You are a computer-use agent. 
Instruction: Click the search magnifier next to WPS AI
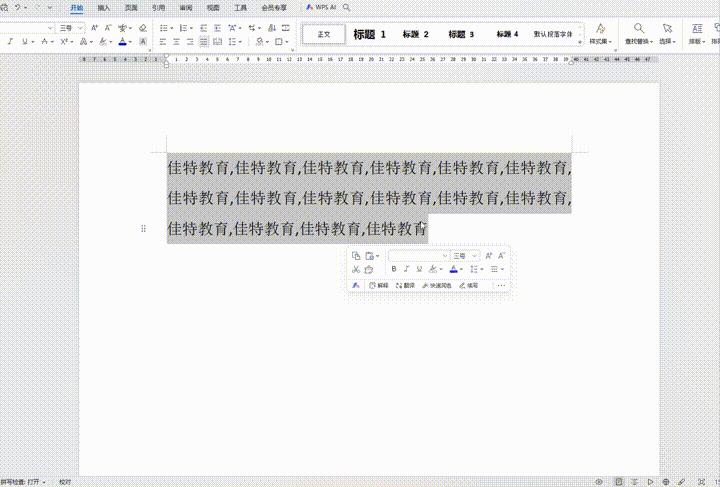click(x=347, y=7)
